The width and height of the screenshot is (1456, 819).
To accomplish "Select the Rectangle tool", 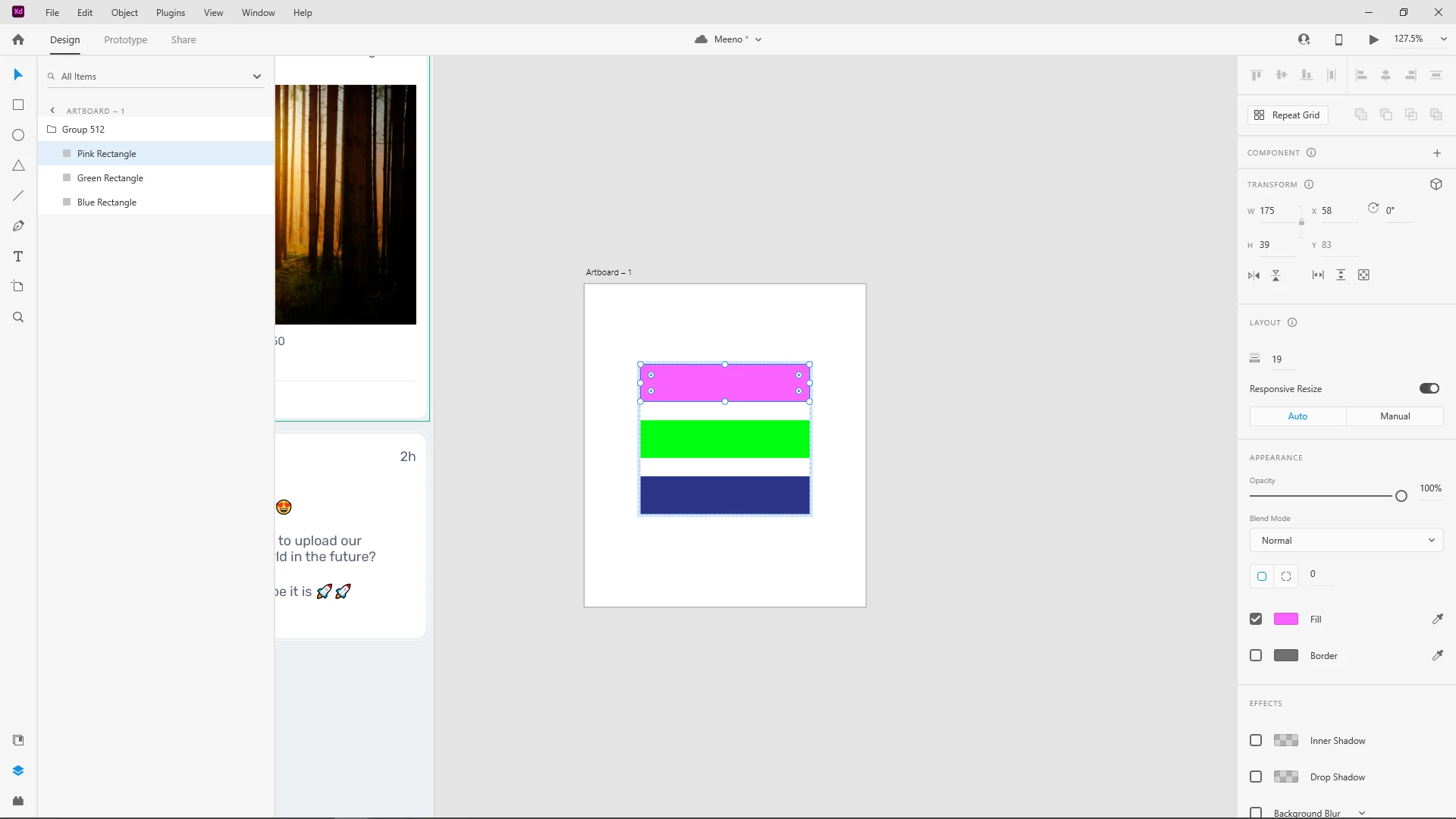I will (x=18, y=105).
